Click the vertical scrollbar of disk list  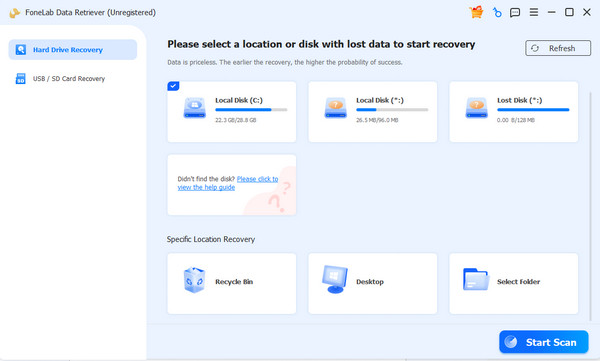590,207
